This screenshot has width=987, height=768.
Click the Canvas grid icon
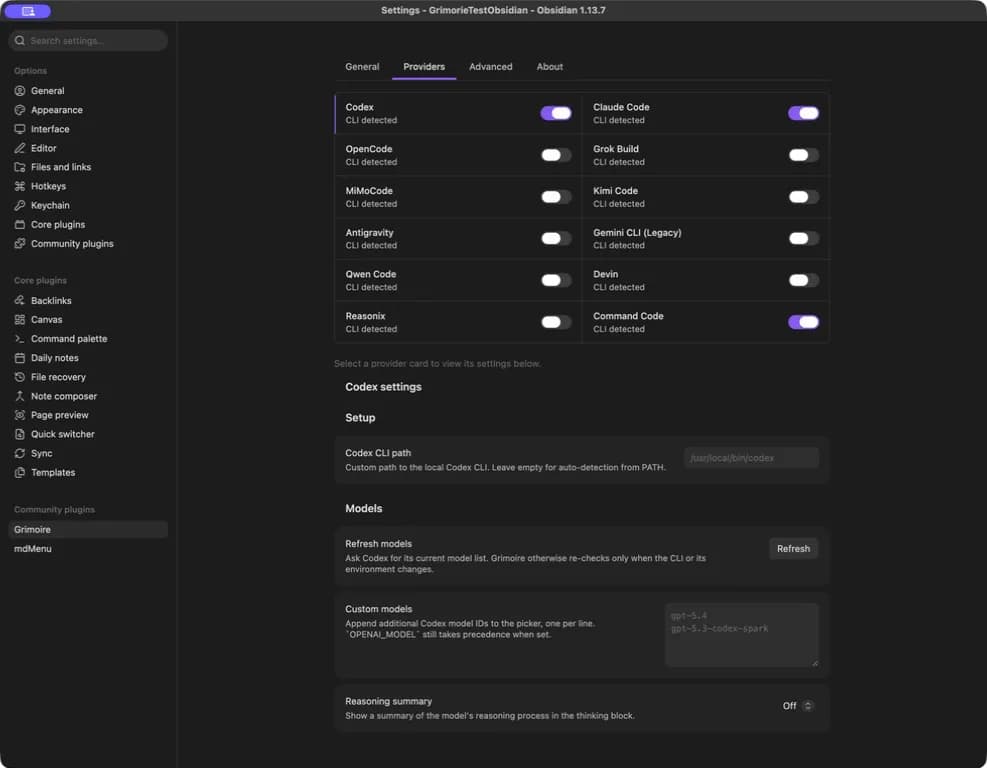pos(20,320)
